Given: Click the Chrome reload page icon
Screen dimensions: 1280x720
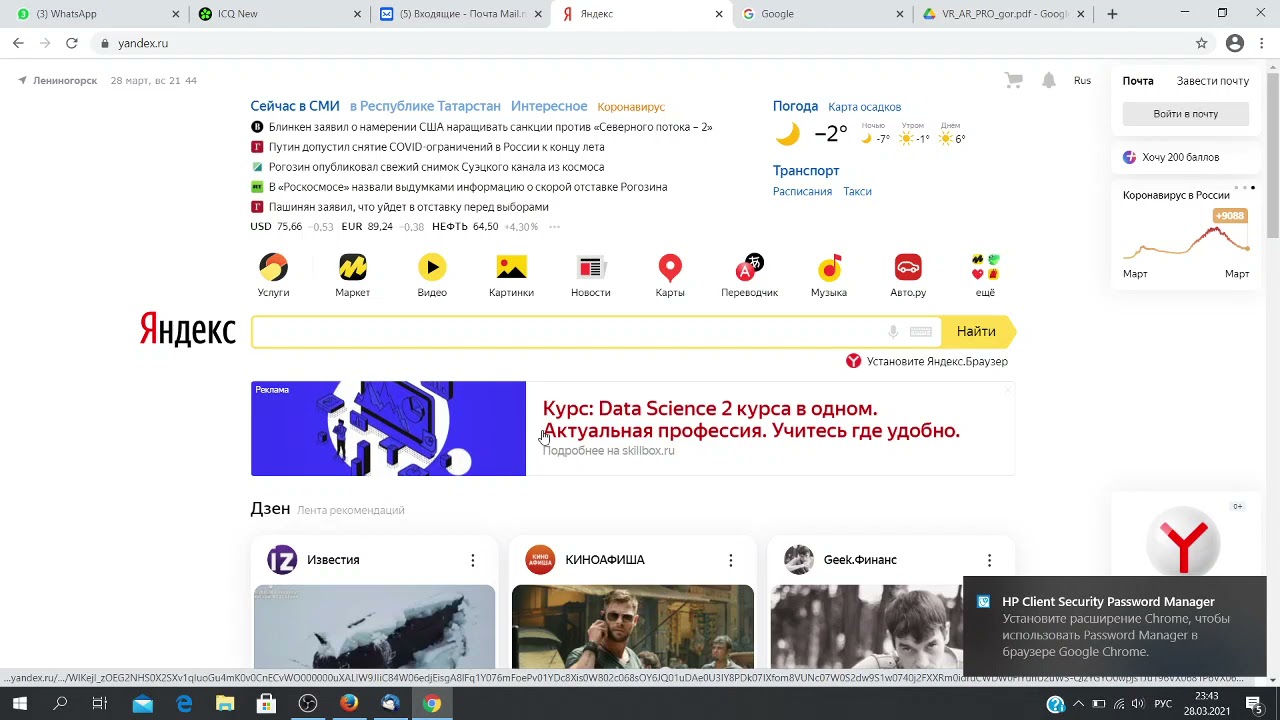Looking at the screenshot, I should pyautogui.click(x=72, y=43).
